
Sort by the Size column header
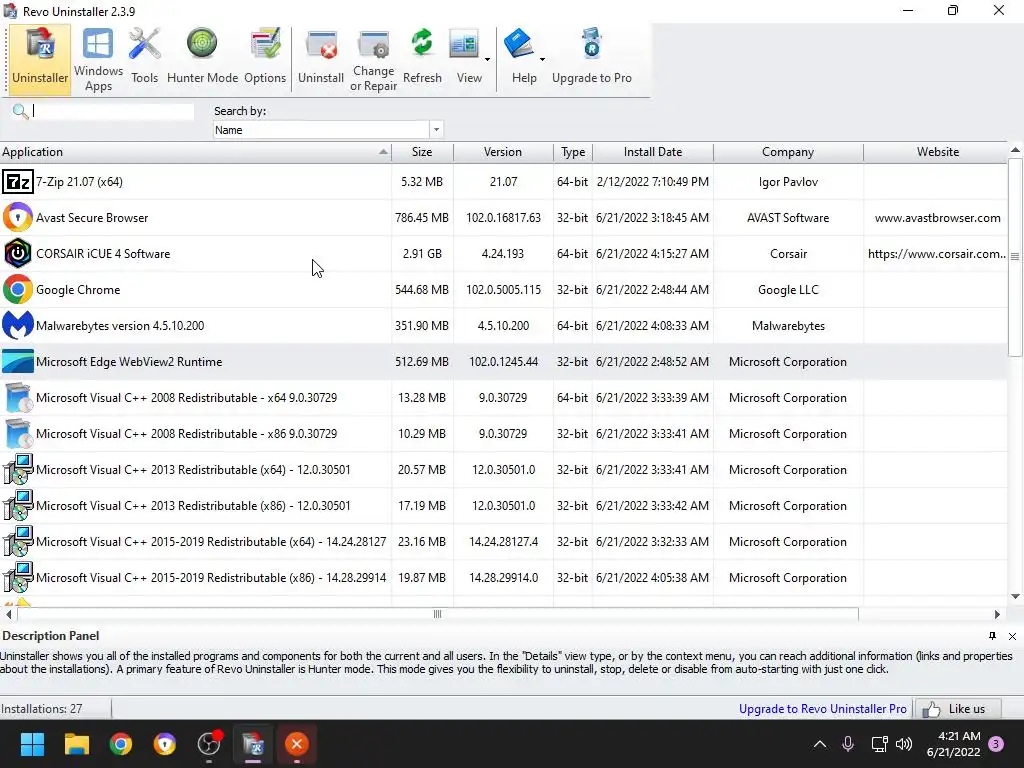[x=422, y=152]
